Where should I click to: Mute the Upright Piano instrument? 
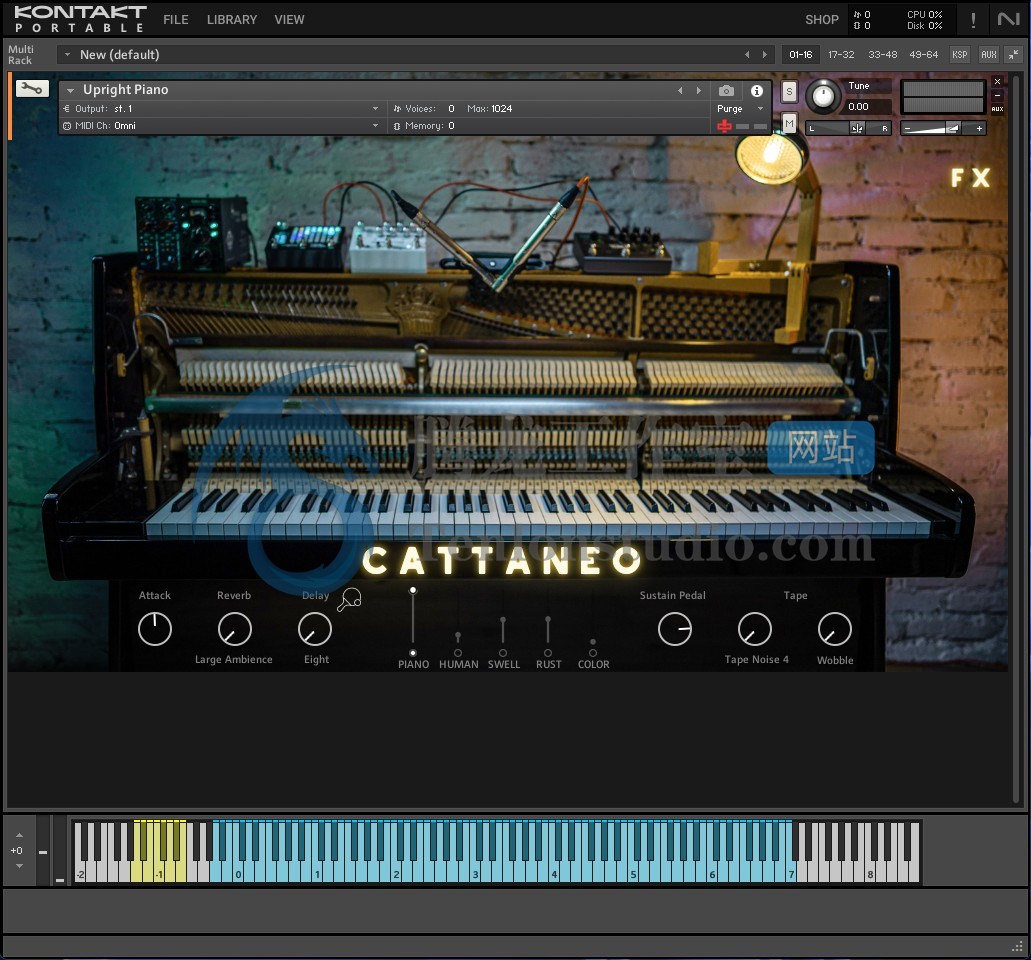(789, 123)
